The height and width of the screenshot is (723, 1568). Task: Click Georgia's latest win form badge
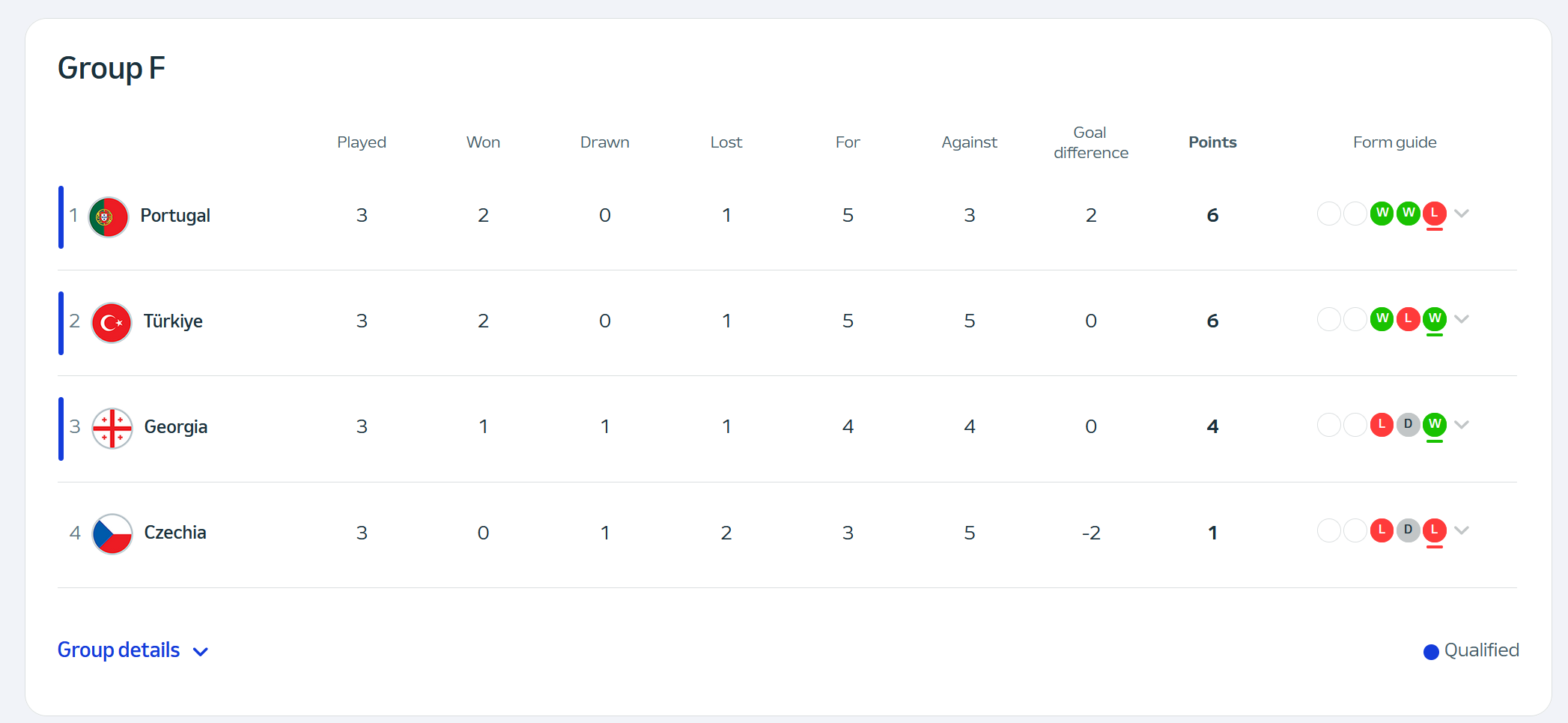click(x=1434, y=425)
